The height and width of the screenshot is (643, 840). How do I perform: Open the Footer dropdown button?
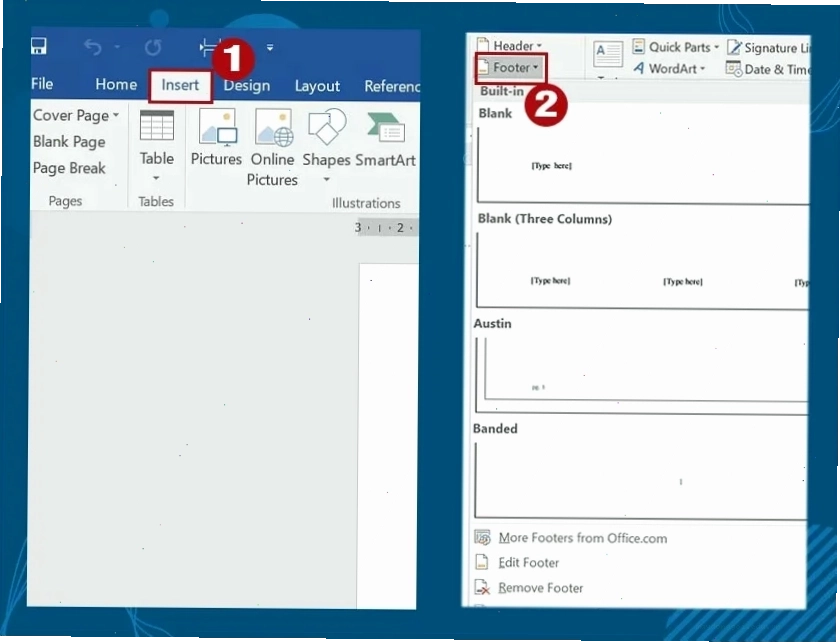click(511, 68)
